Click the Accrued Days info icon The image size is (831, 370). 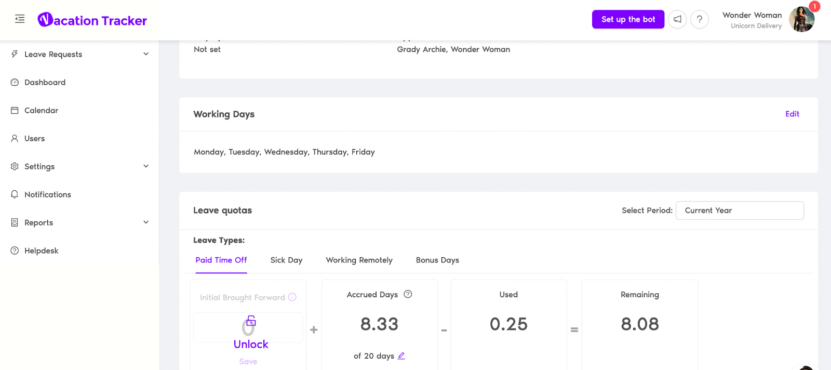point(408,294)
